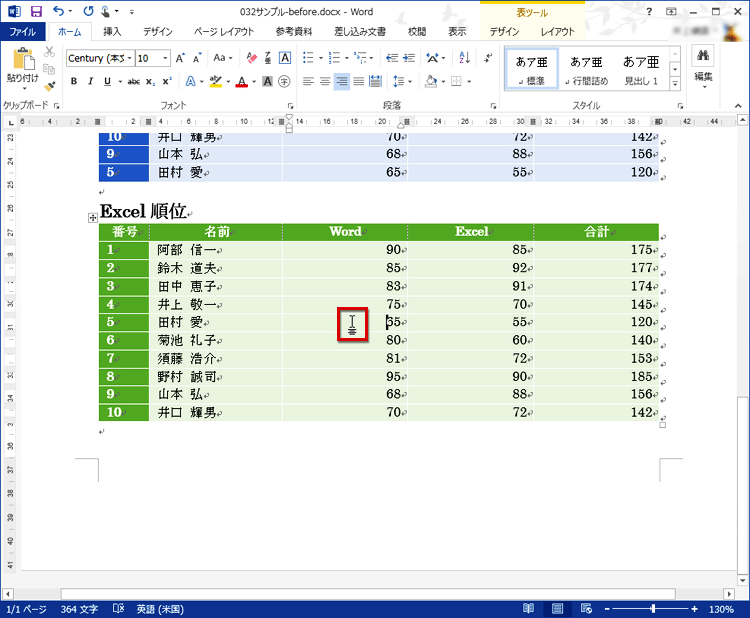750x618 pixels.
Task: Switch to the Web Layout view icon
Action: [586, 608]
